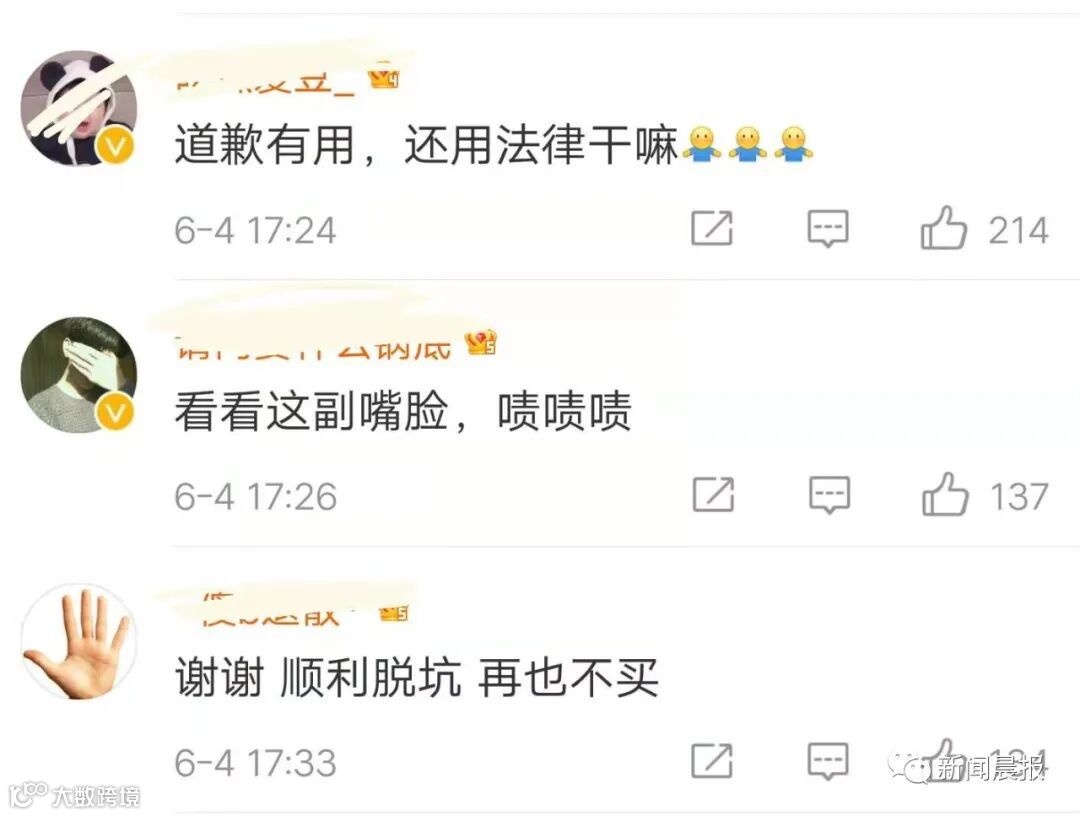The width and height of the screenshot is (1080, 816).
Task: Click crown badge beside second username
Action: 480,342
